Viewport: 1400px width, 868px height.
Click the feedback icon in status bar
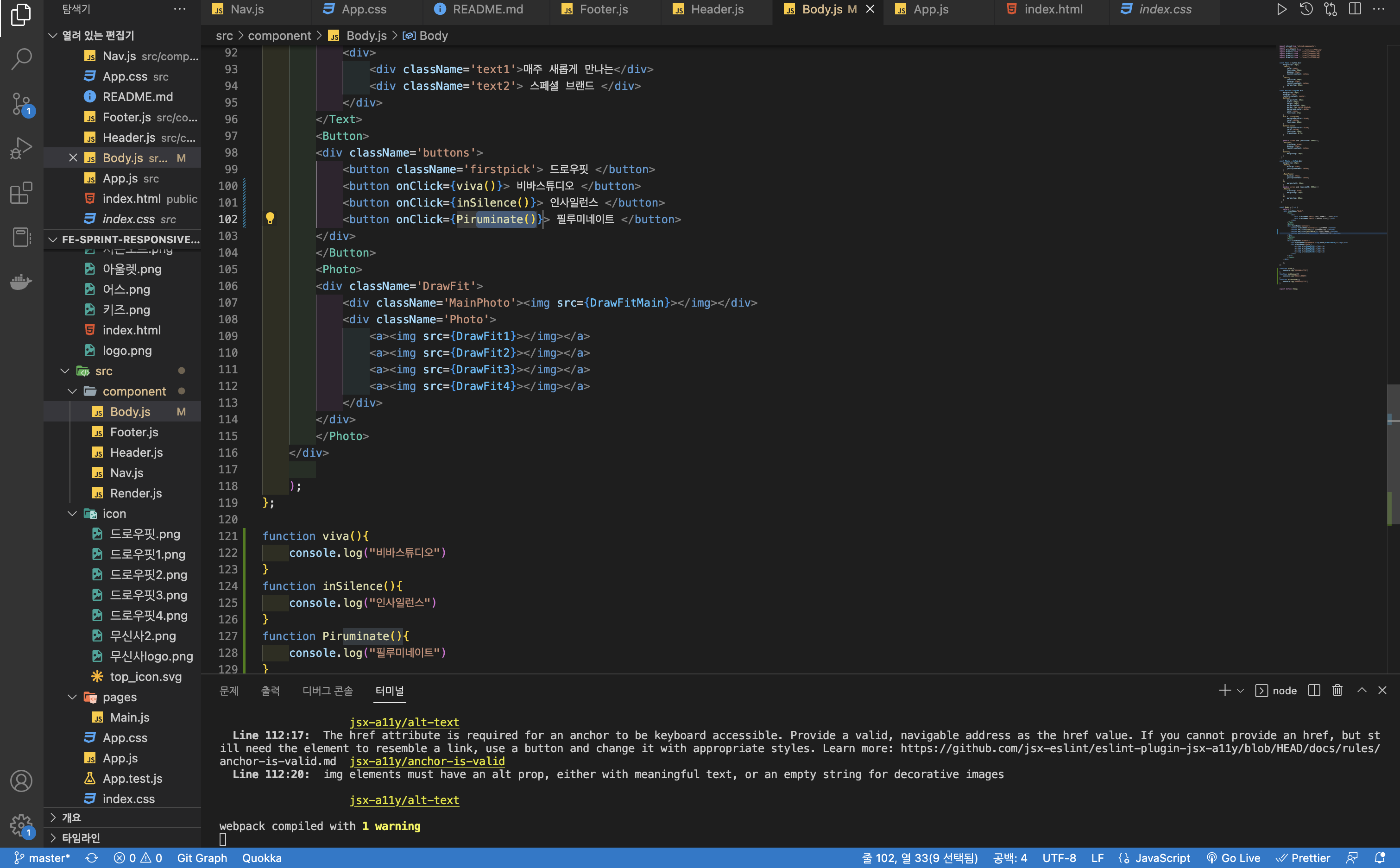click(x=1352, y=858)
